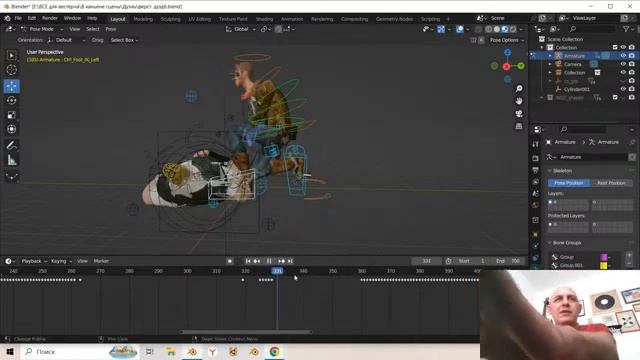Viewport: 640px width, 360px height.
Task: Open the Render properties tab icon
Action: pyautogui.click(x=535, y=158)
